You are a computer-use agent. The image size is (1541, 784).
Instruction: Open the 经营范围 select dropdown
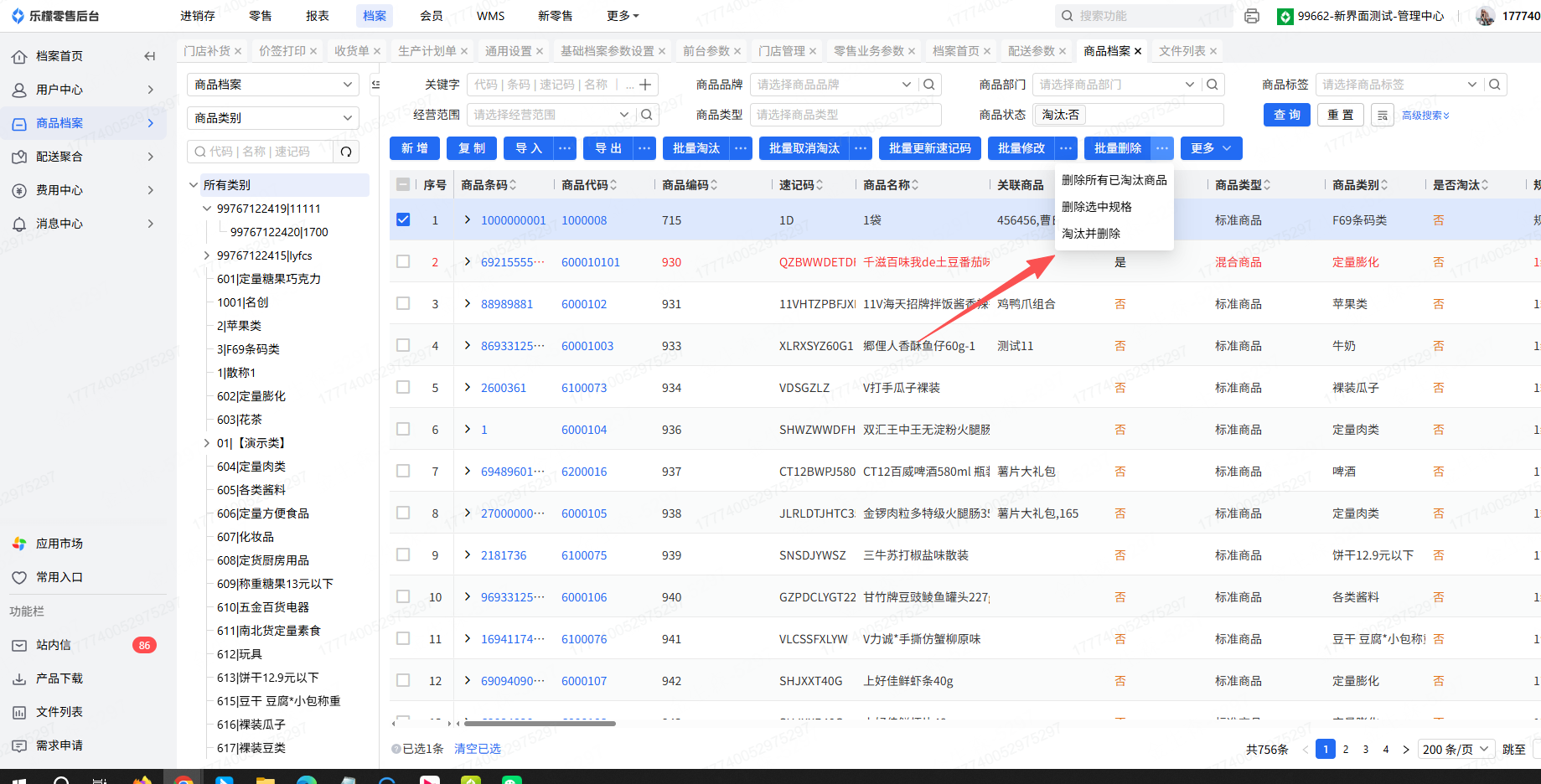[x=551, y=115]
